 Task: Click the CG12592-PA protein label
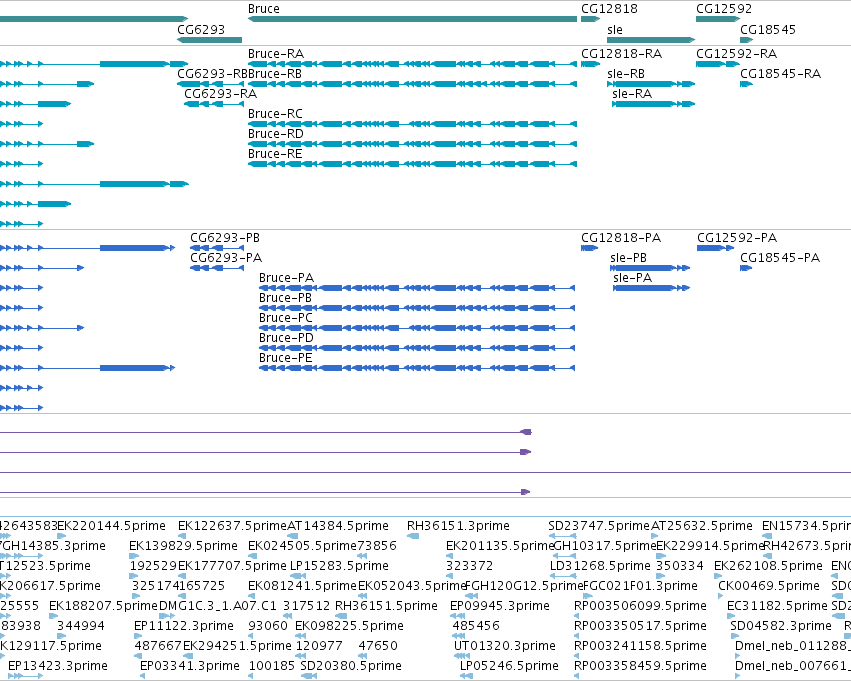point(737,238)
